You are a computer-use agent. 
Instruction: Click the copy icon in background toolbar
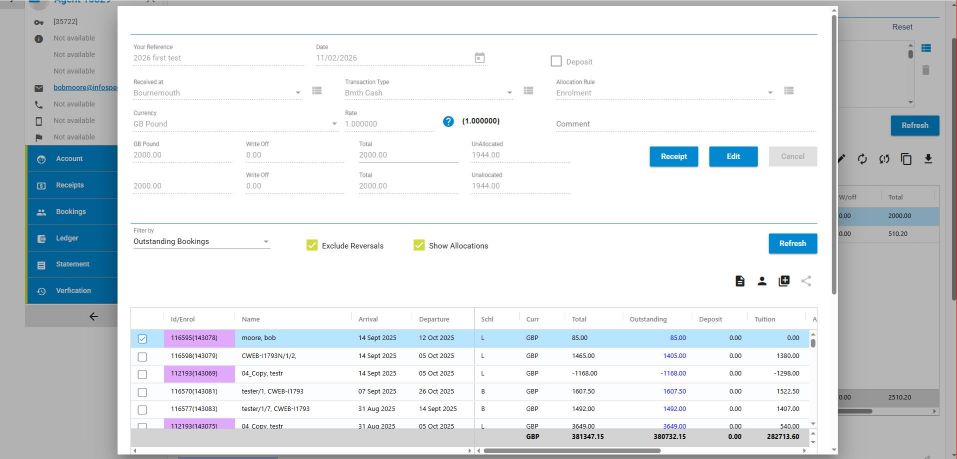906,159
